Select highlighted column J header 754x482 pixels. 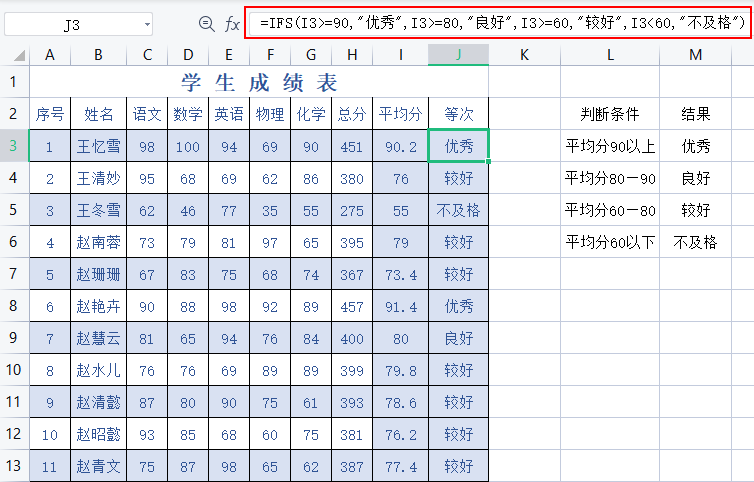(459, 55)
